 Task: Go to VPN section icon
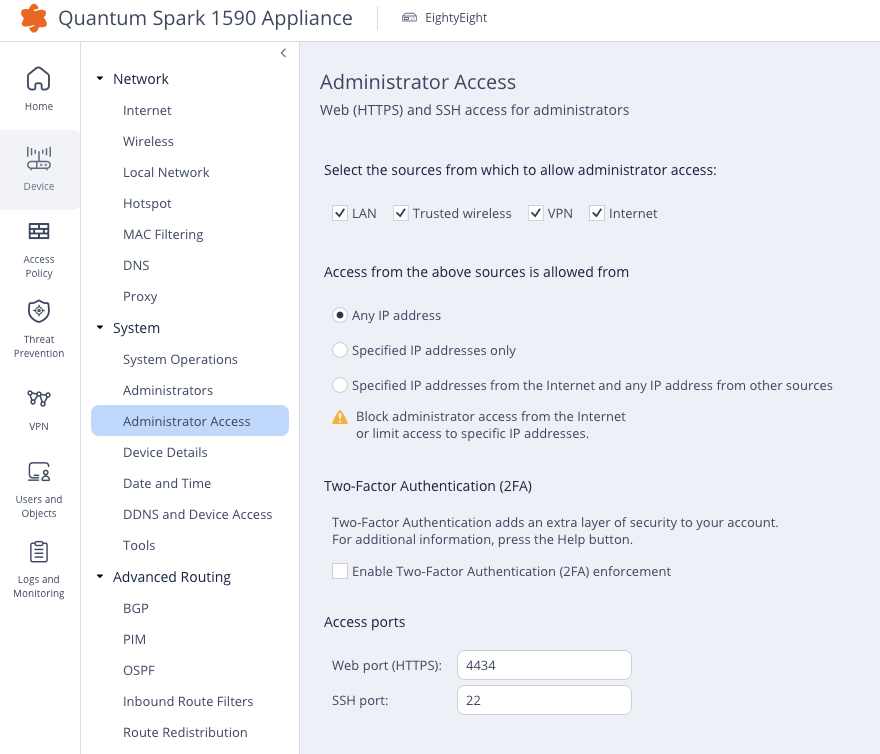coord(39,399)
